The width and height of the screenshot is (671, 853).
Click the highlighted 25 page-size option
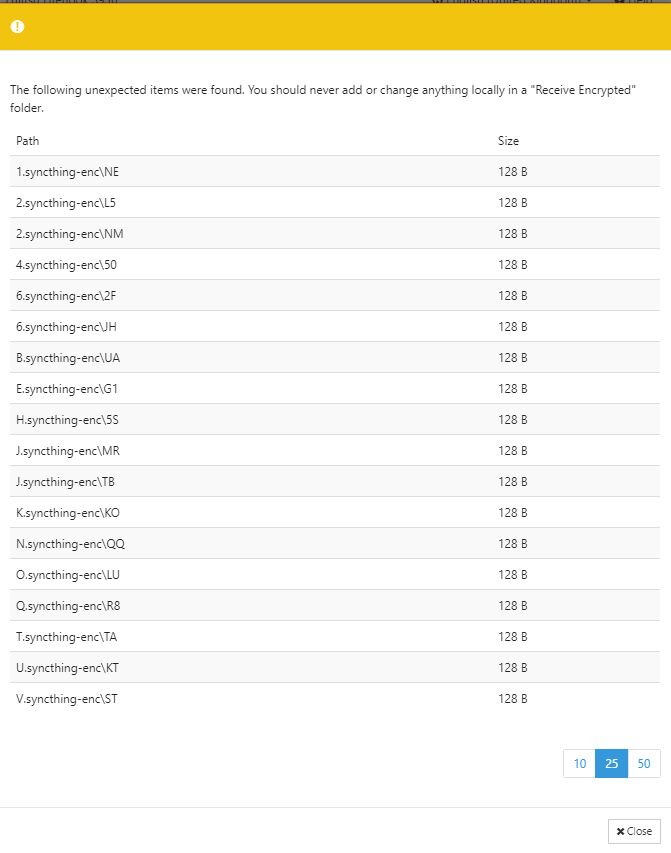pos(612,764)
